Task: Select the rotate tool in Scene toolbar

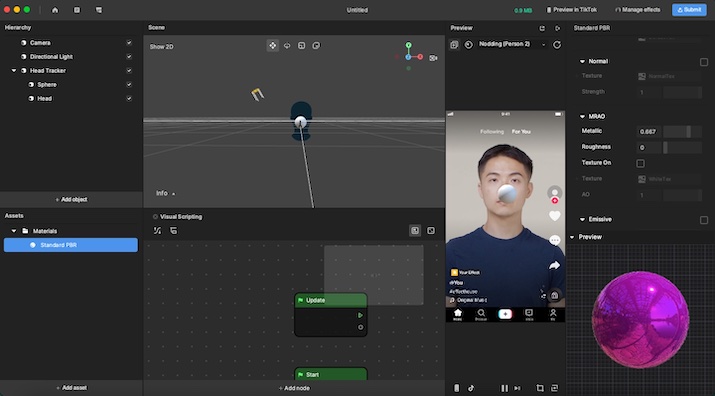Action: point(287,46)
